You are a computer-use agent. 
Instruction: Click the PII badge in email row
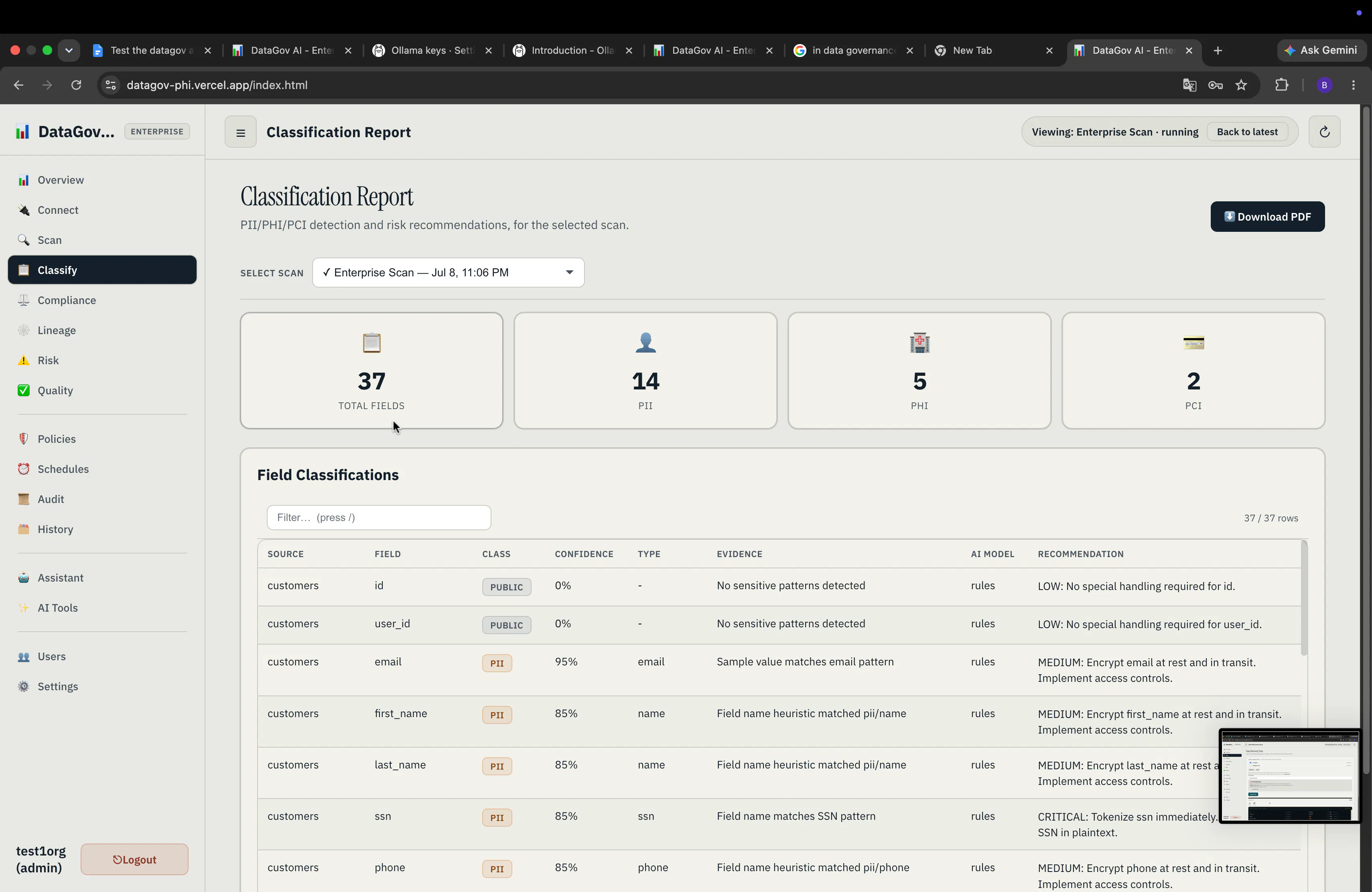[x=497, y=663]
